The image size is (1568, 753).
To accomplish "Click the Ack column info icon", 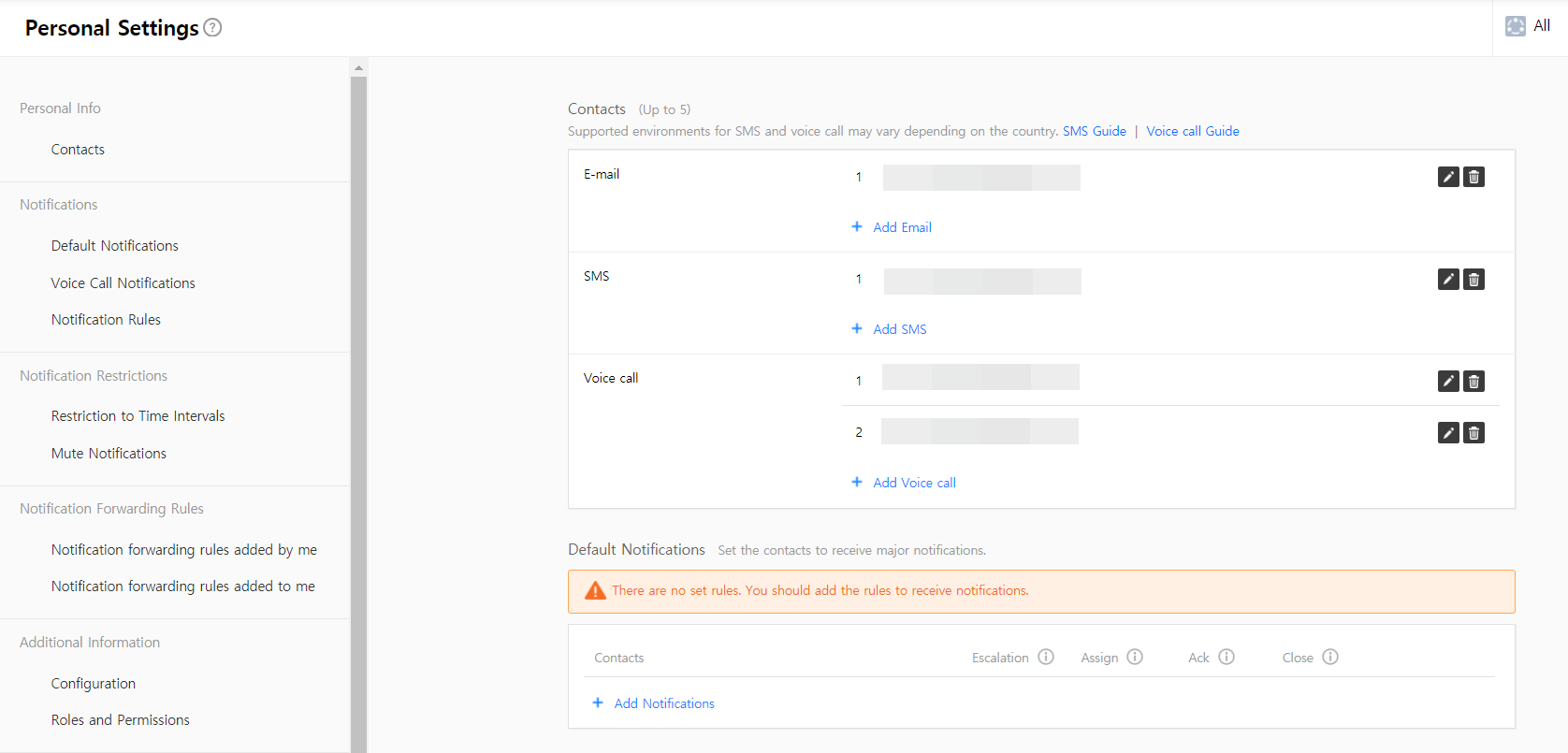I will [1227, 657].
